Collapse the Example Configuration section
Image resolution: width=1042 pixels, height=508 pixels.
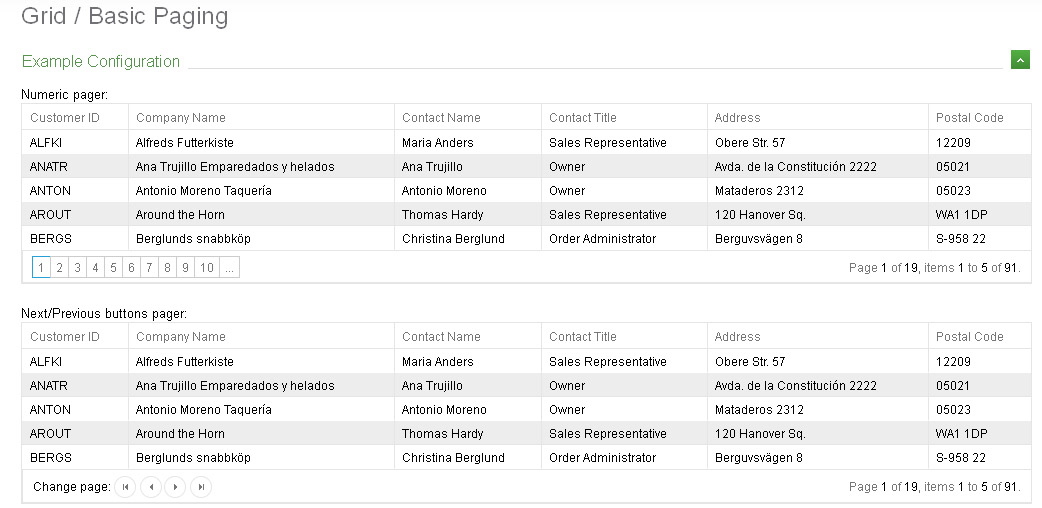click(x=1020, y=60)
